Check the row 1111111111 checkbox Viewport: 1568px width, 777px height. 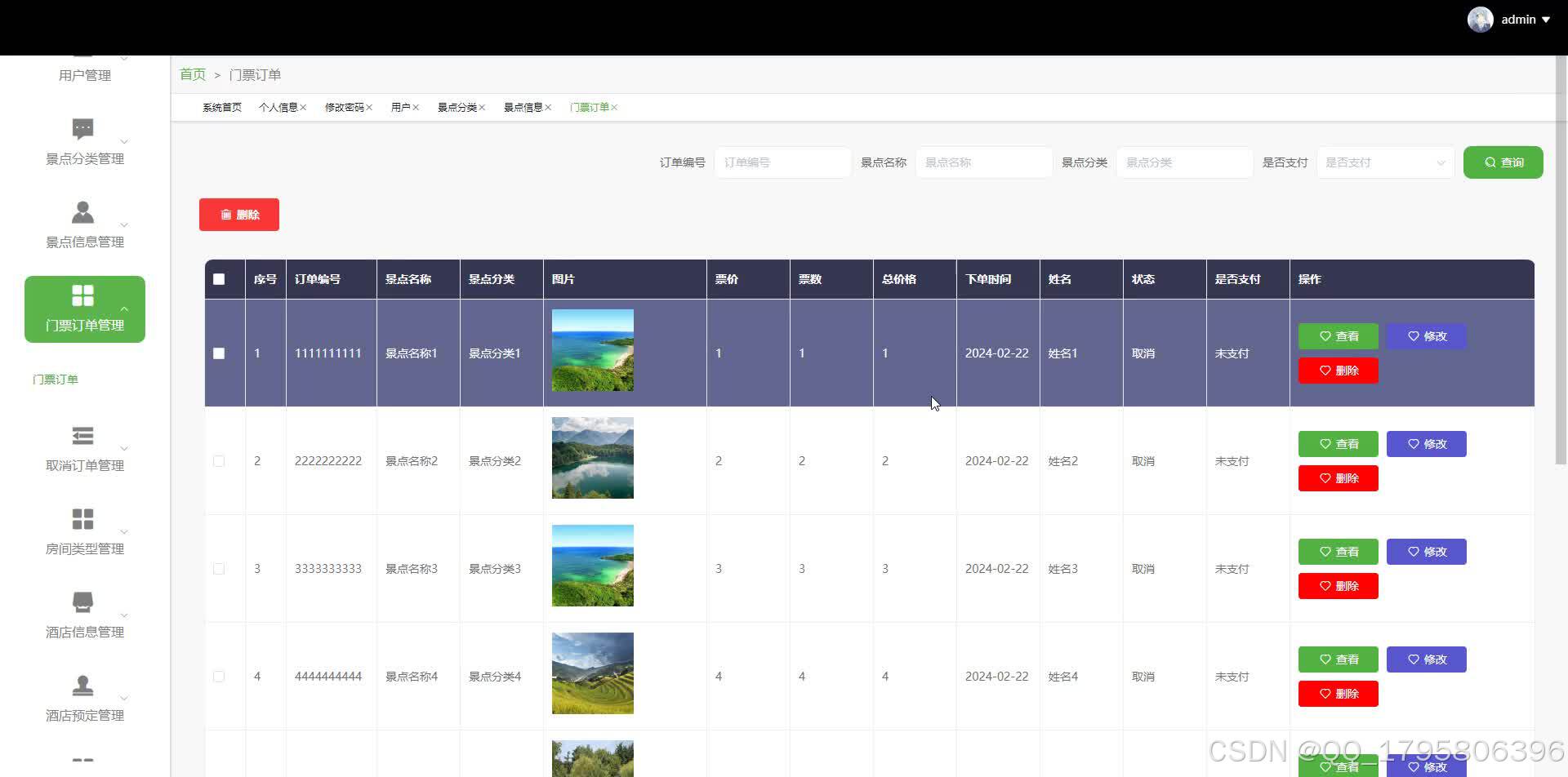click(219, 353)
